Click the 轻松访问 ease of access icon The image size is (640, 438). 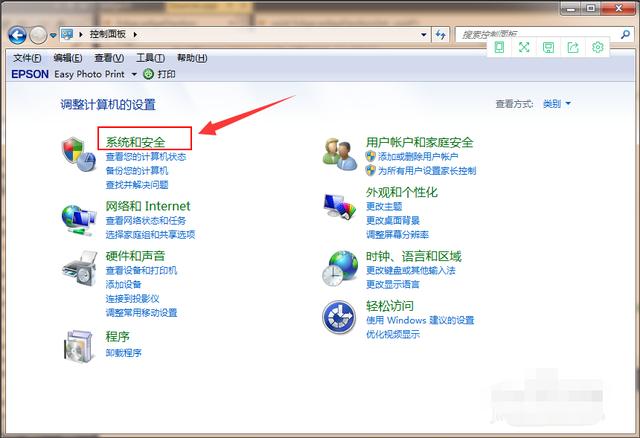[x=339, y=318]
